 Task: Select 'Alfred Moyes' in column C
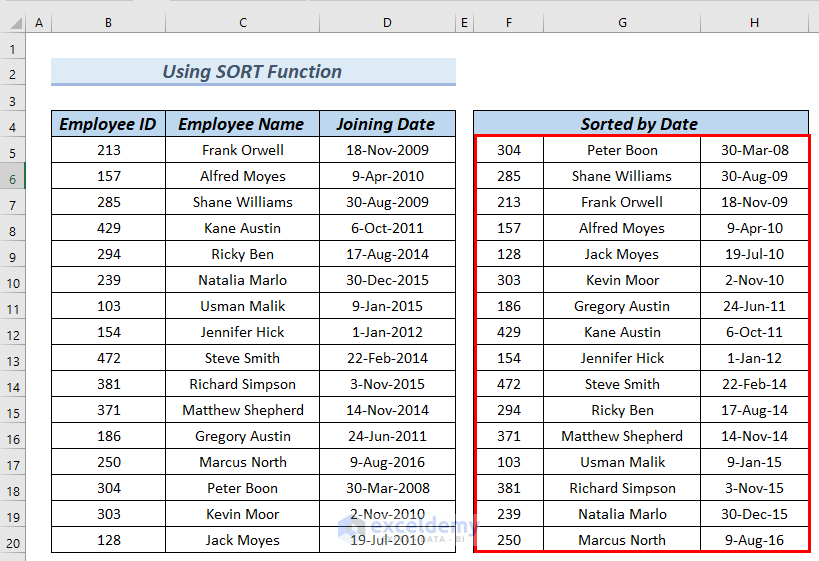coord(242,176)
